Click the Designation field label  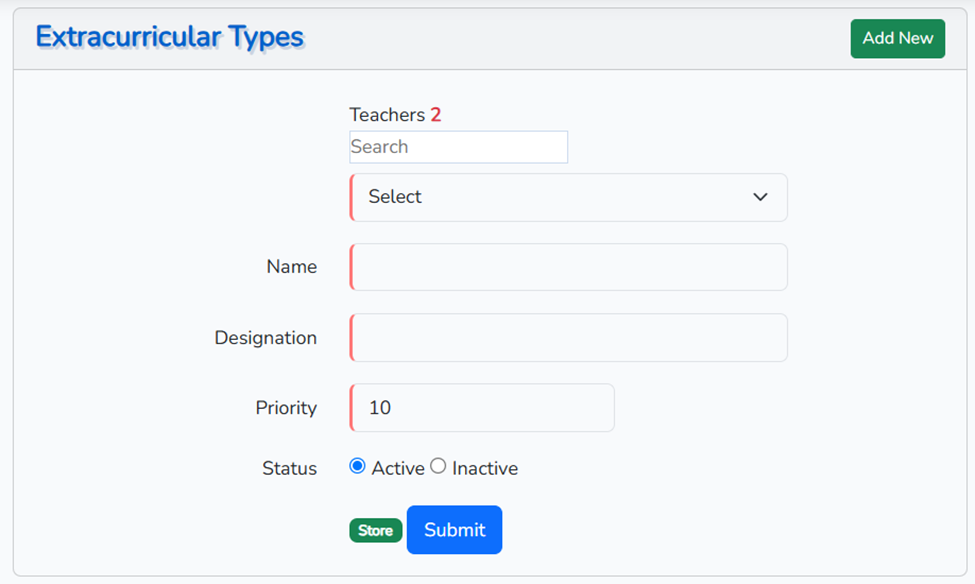tap(265, 338)
